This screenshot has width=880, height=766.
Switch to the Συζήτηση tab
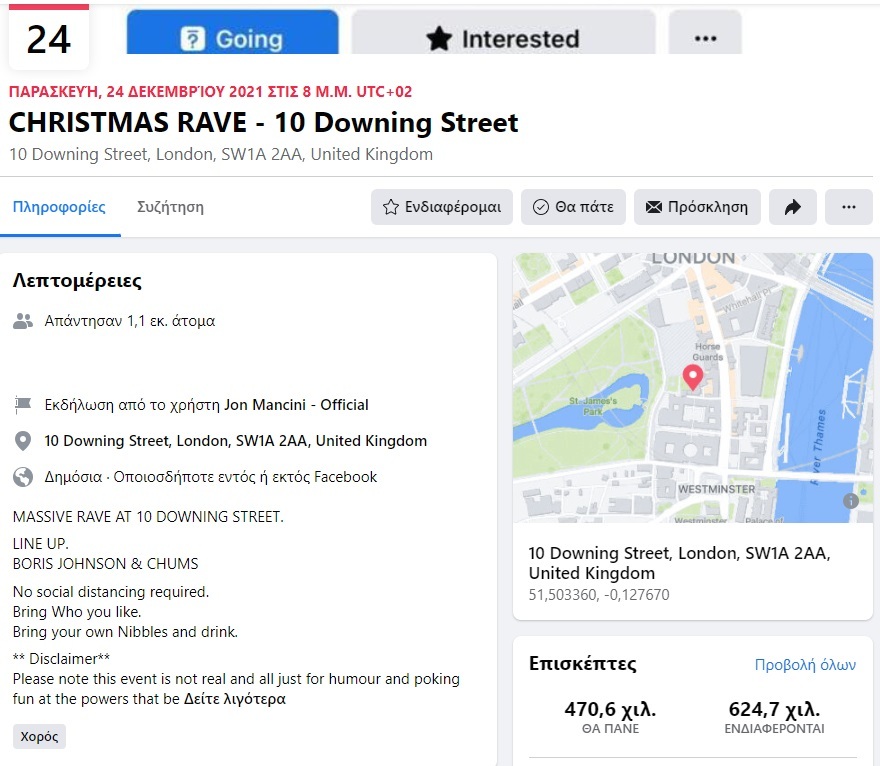coord(170,207)
